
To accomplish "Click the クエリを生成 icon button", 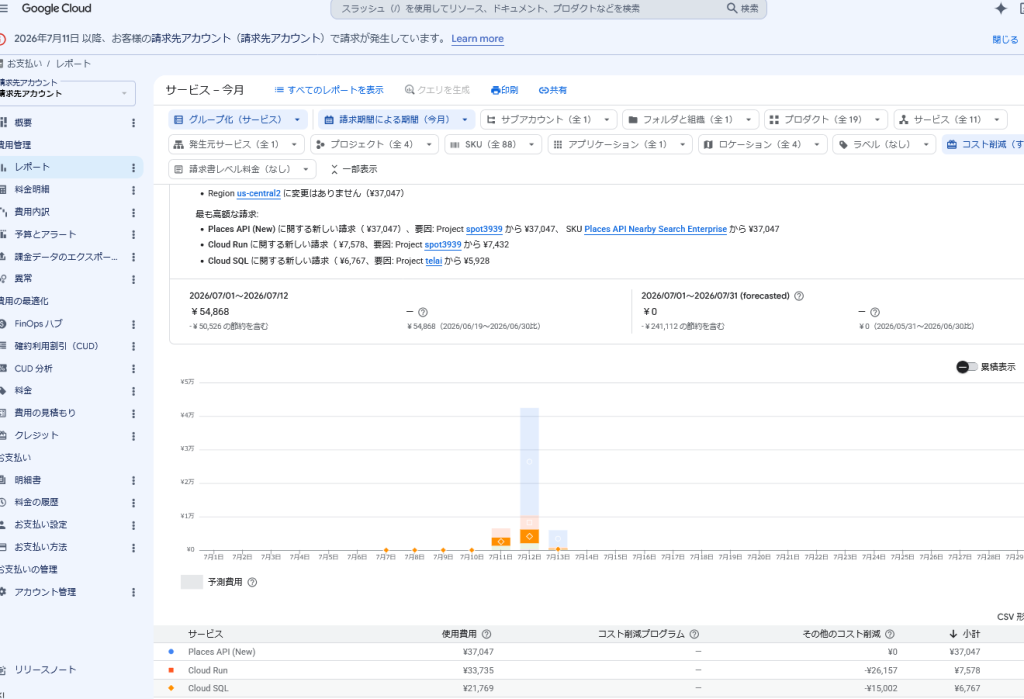I will point(437,90).
